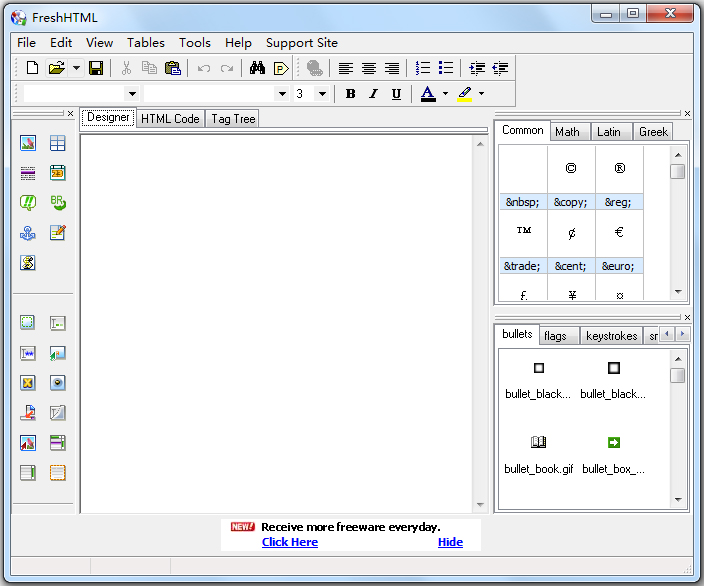Click the New document icon

[33, 68]
